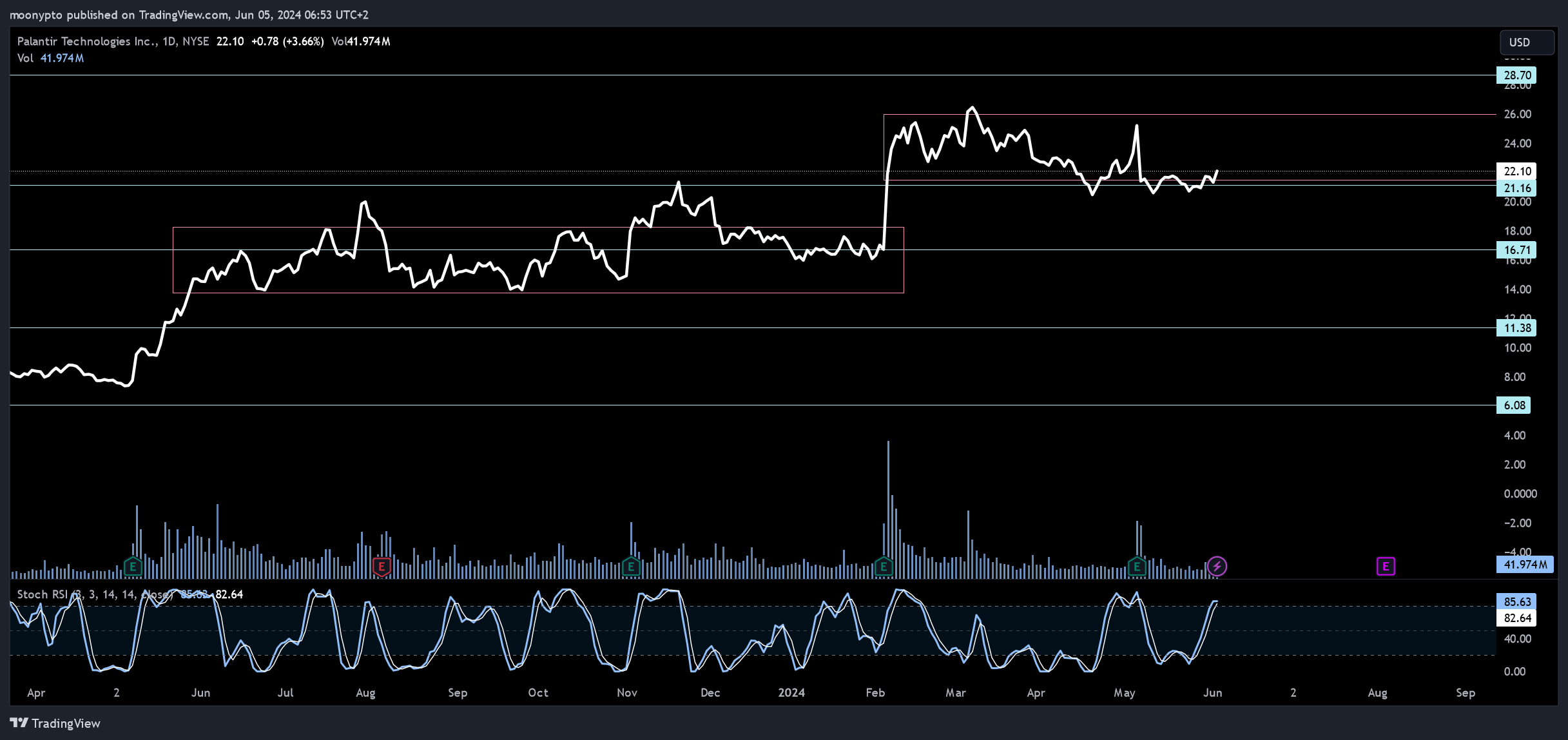Image resolution: width=1568 pixels, height=740 pixels.
Task: Click the 18.00 price axis value
Action: coord(1517,231)
